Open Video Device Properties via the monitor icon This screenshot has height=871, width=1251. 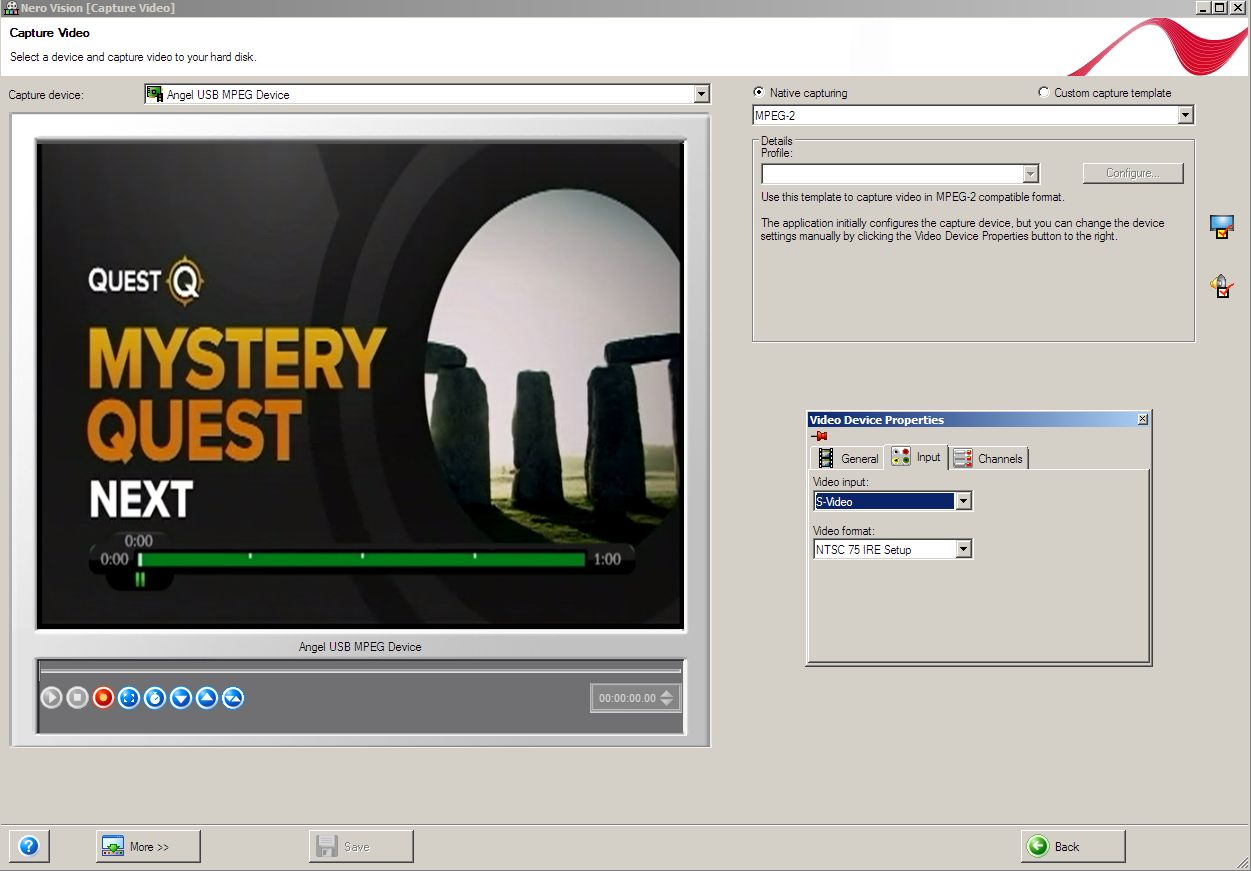(1221, 227)
